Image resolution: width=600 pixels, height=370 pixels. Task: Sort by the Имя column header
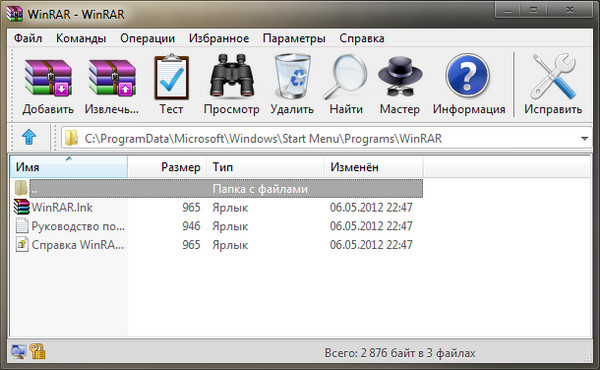click(69, 167)
